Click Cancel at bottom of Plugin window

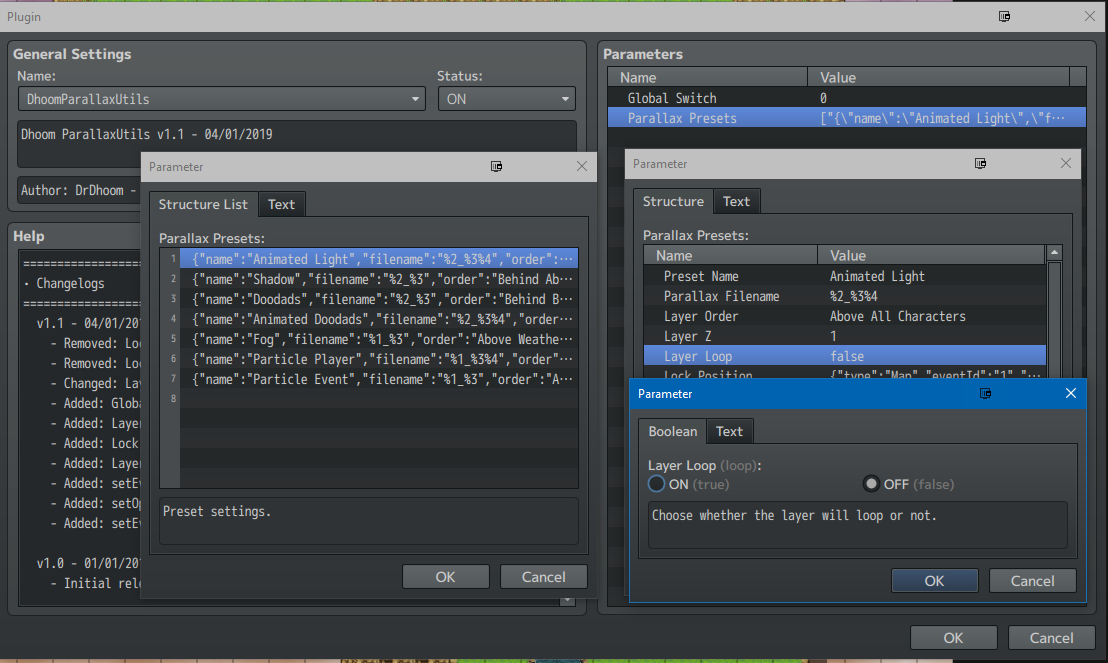[x=1051, y=638]
